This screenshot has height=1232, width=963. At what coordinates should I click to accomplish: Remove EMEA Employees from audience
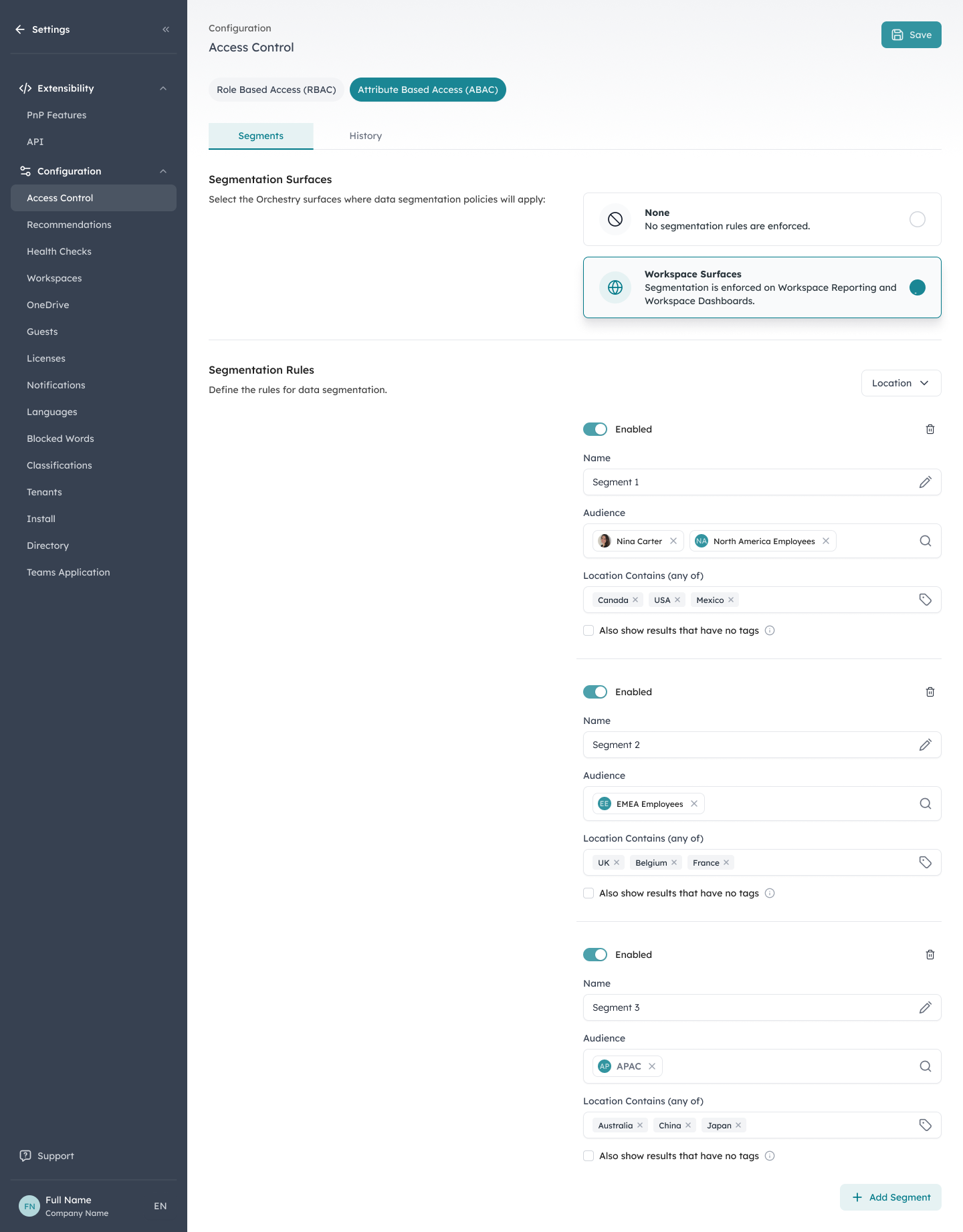[694, 804]
